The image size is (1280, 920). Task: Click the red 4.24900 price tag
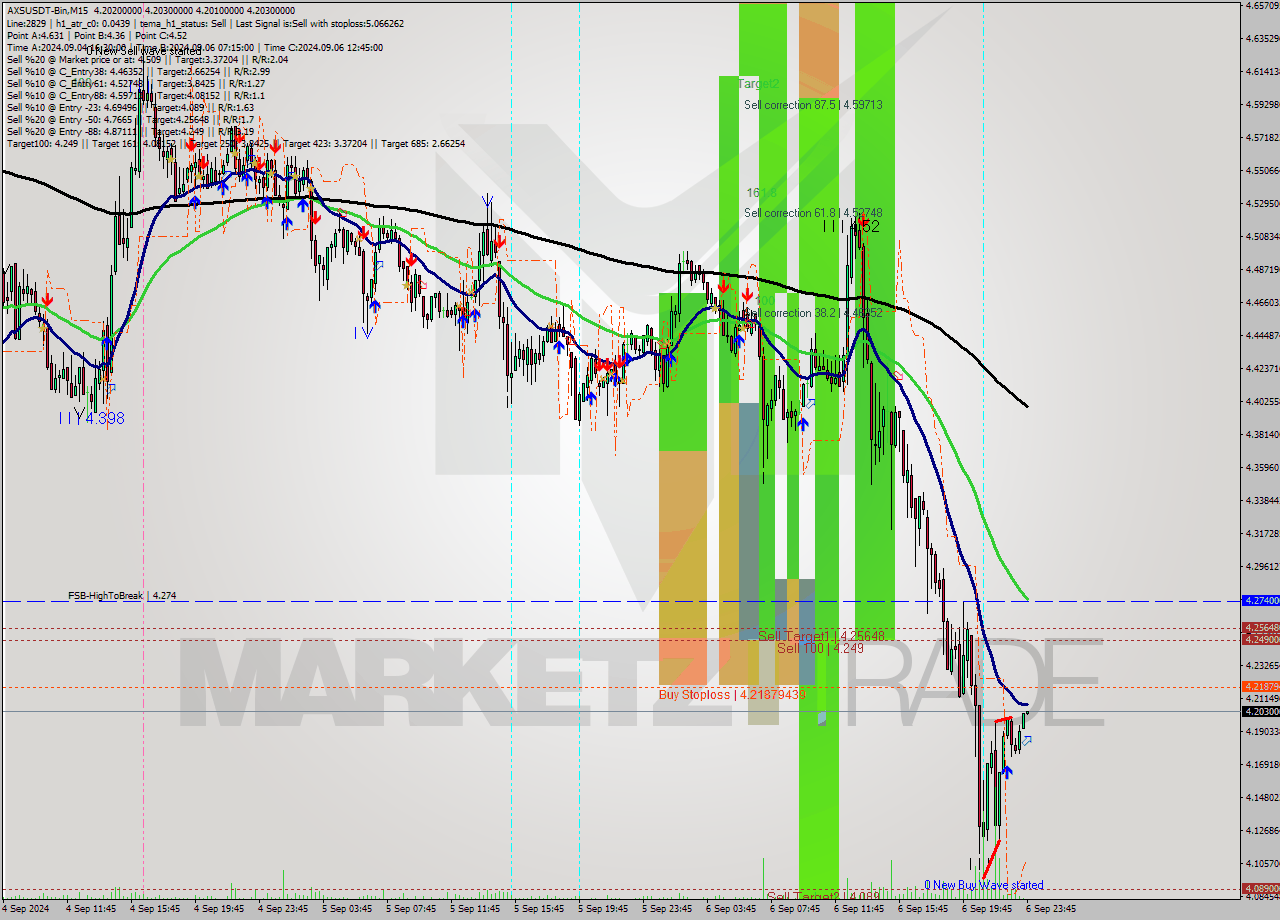pos(1260,639)
